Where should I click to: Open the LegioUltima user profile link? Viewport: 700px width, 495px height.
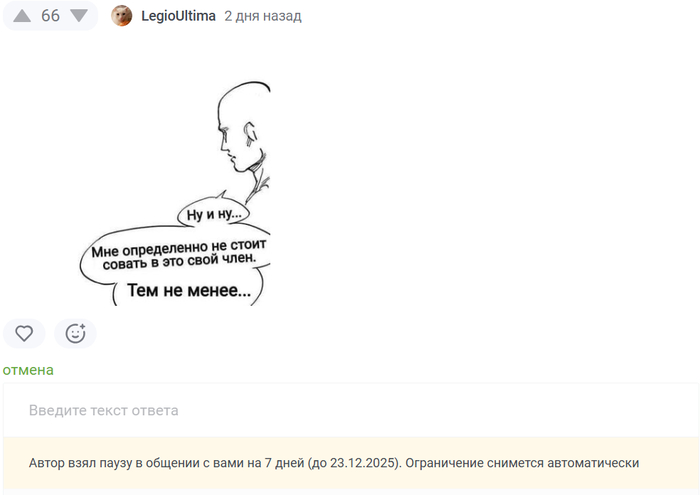click(x=179, y=16)
